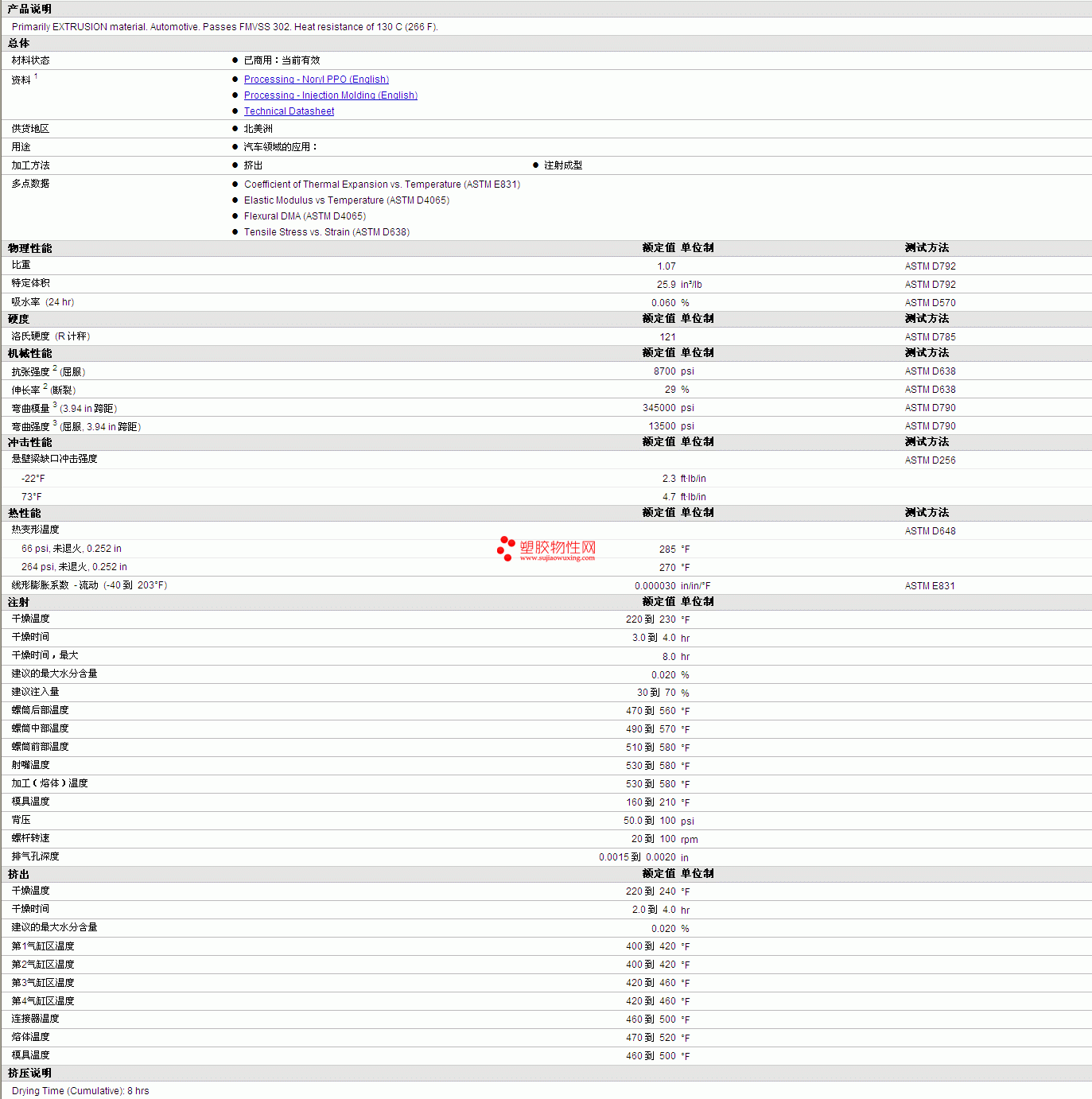The width and height of the screenshot is (1092, 1099).
Task: Select the 射嘴温度 row label
Action: tap(31, 765)
